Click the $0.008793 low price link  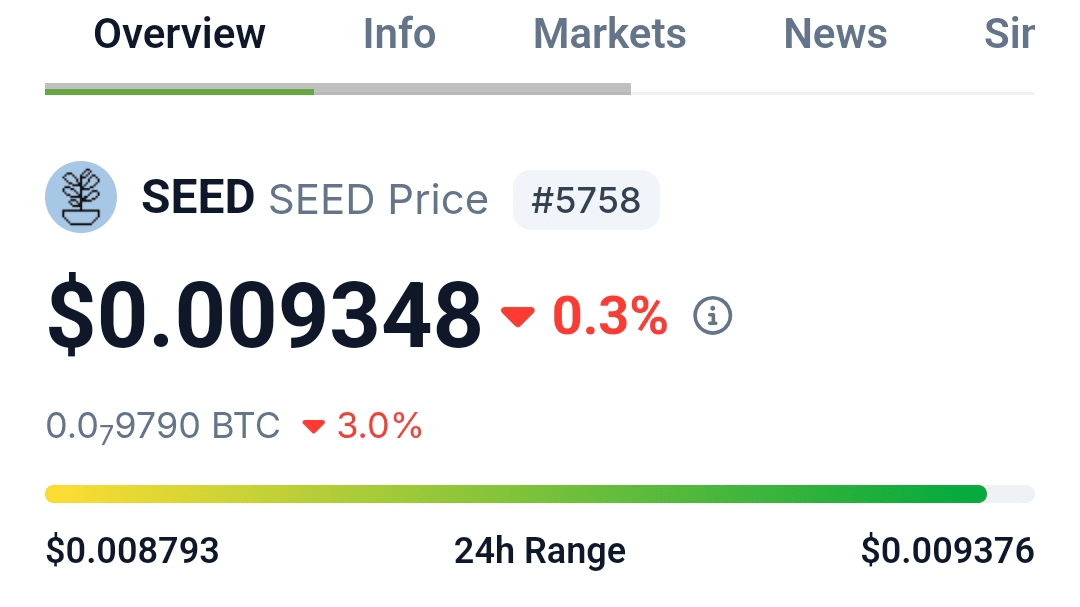coord(133,550)
